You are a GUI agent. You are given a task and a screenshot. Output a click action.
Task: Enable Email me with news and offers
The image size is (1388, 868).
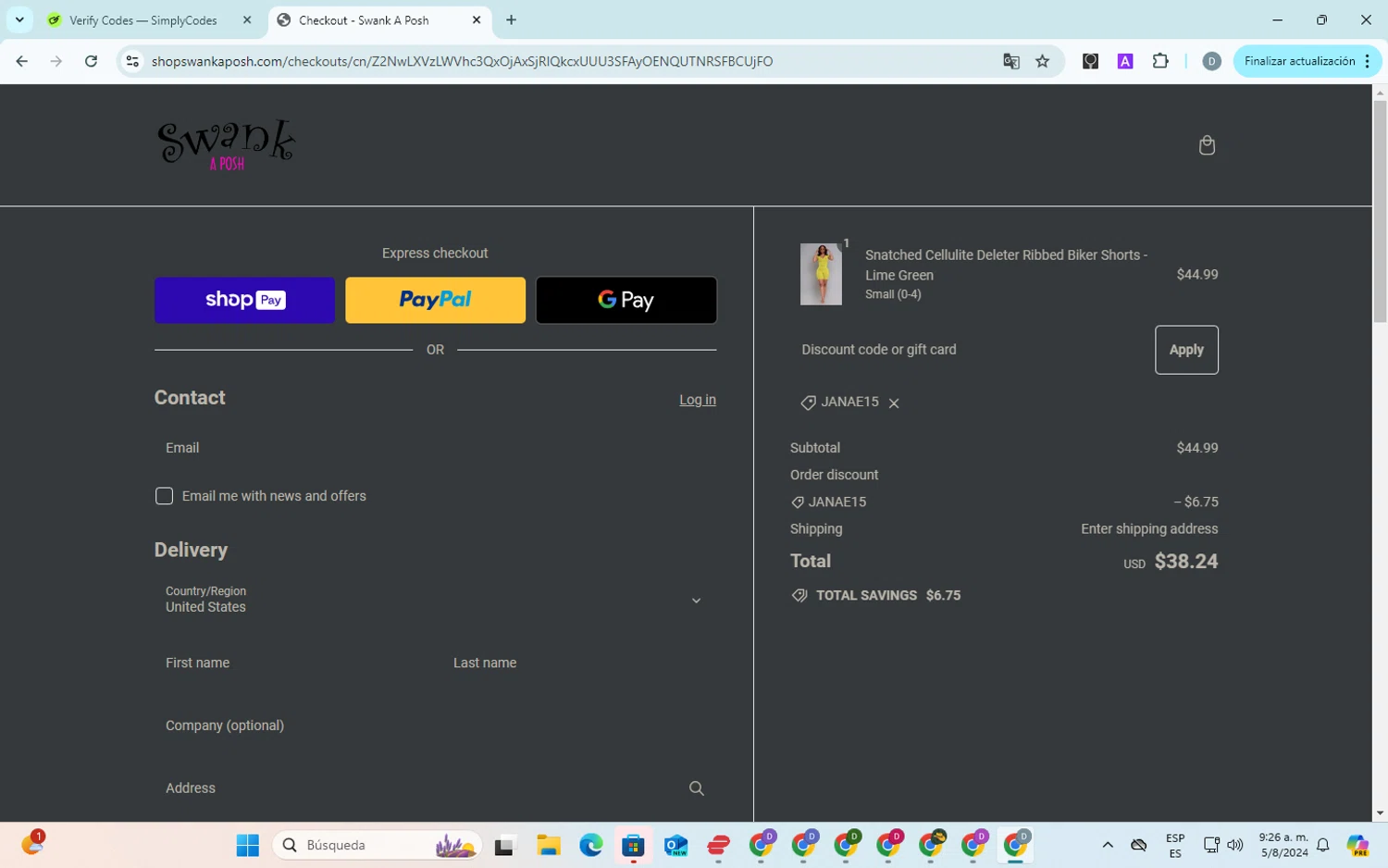(165, 496)
